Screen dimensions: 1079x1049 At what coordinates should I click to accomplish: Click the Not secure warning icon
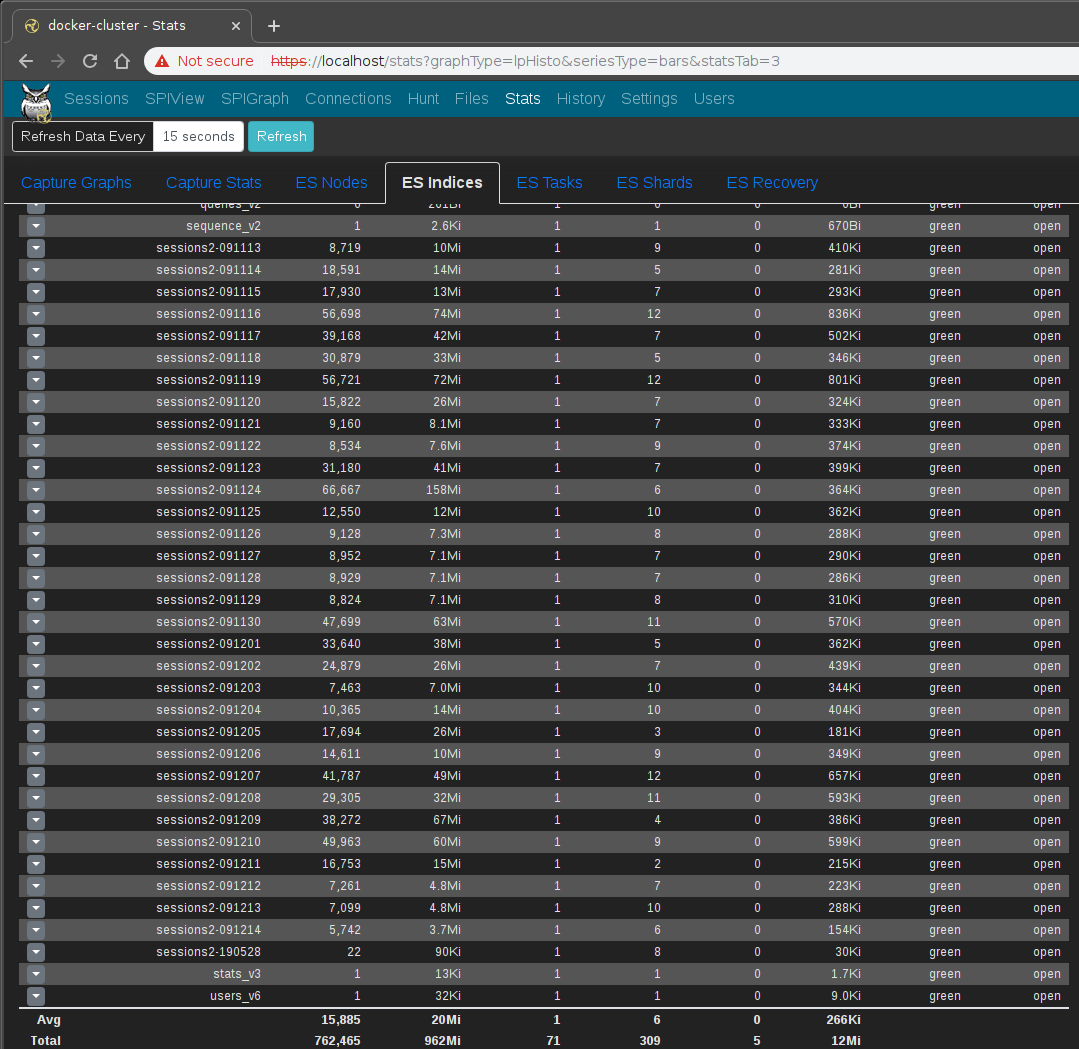point(160,61)
